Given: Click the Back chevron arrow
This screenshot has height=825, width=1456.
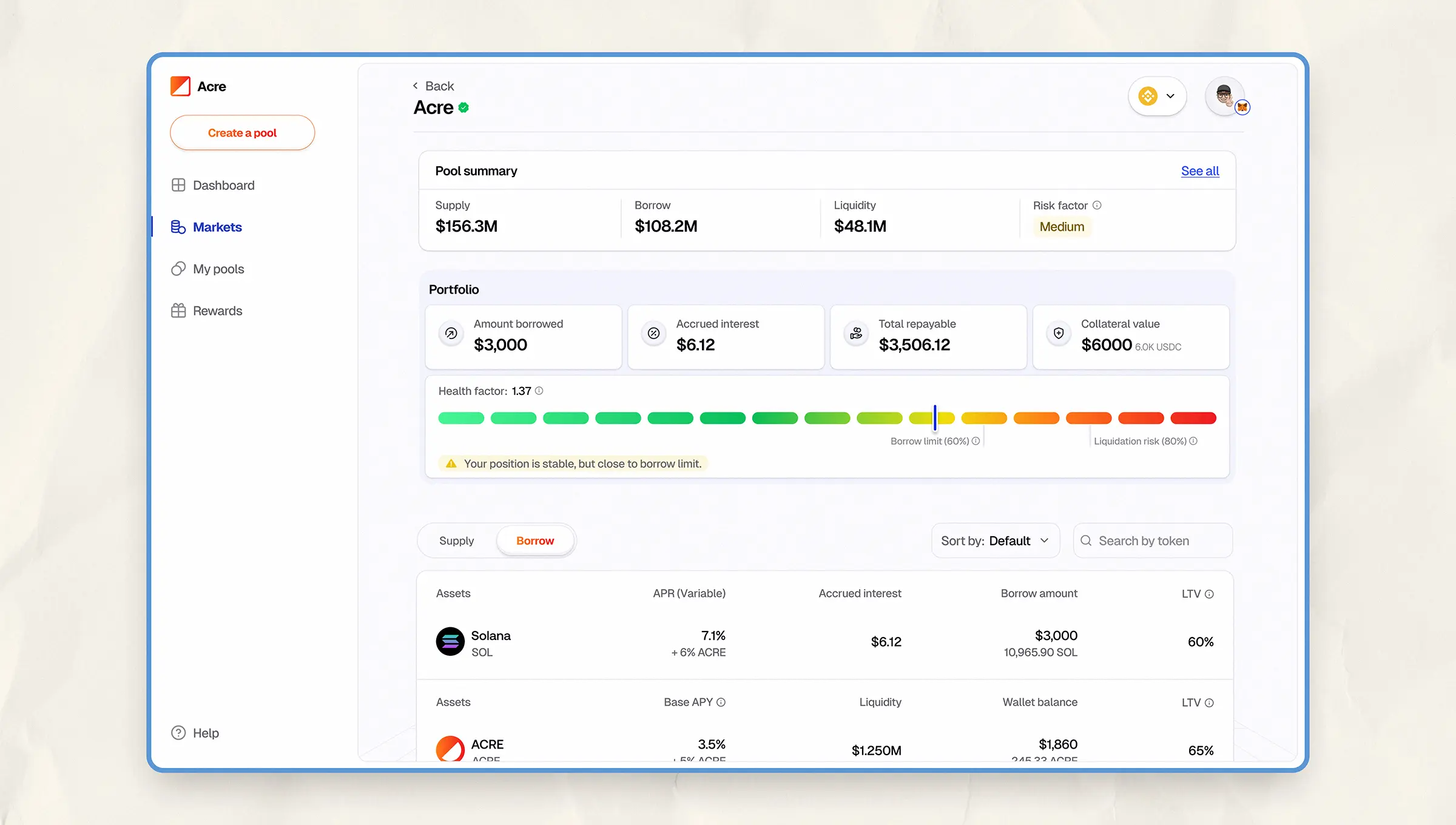Looking at the screenshot, I should pos(416,86).
